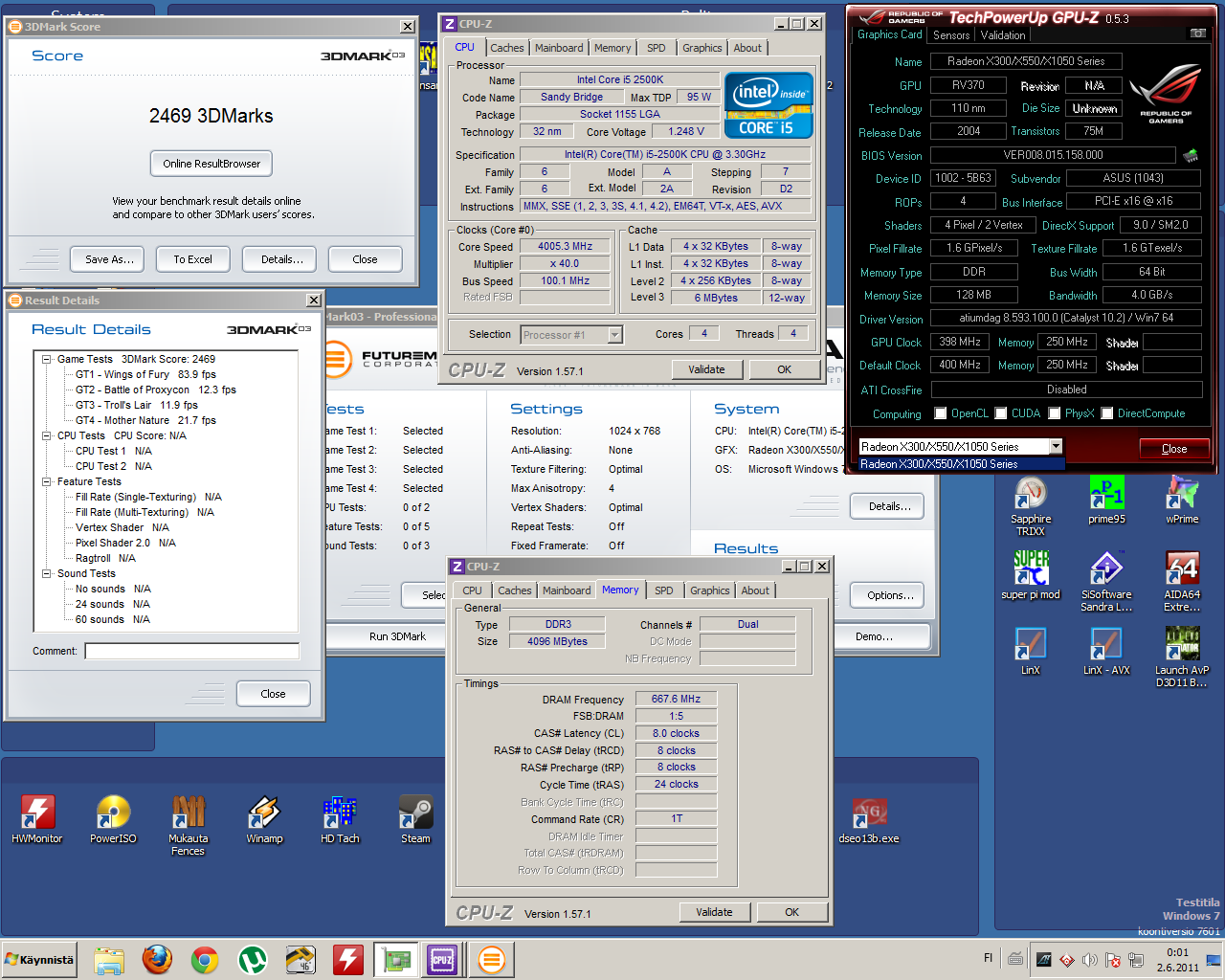Open SPD tab in upper CPU-Z

[x=656, y=48]
